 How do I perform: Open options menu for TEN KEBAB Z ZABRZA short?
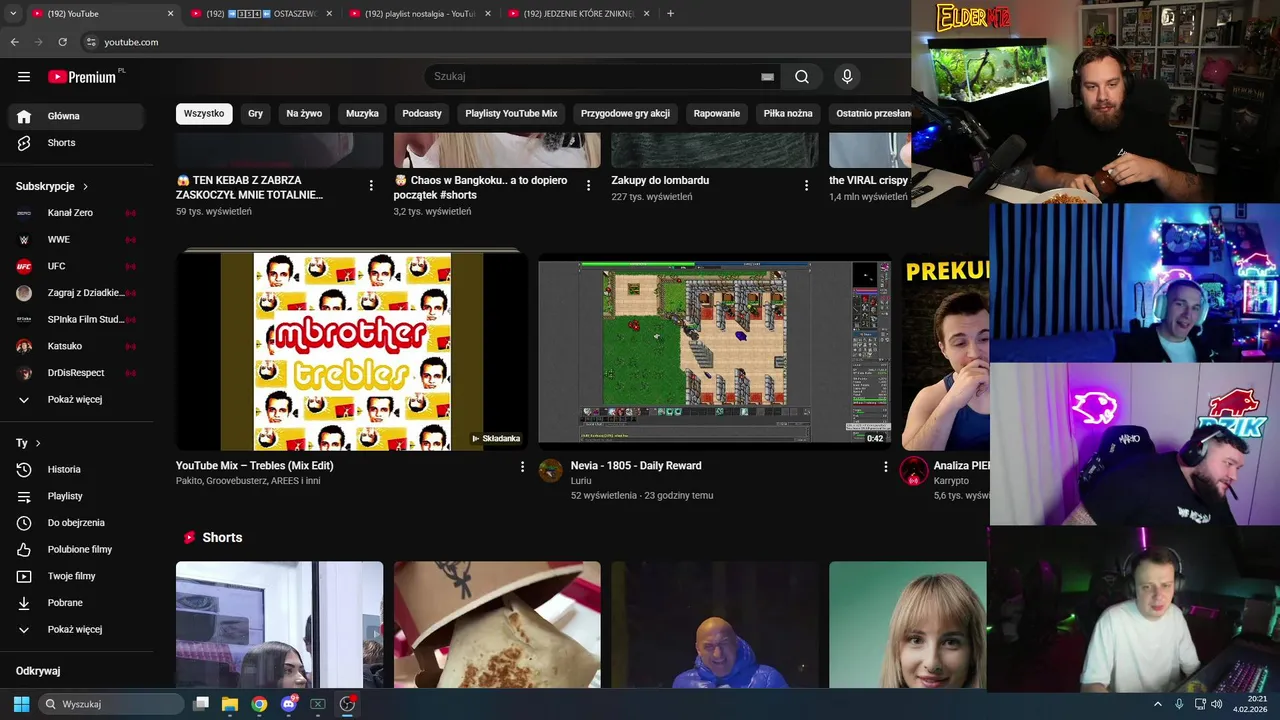[371, 185]
